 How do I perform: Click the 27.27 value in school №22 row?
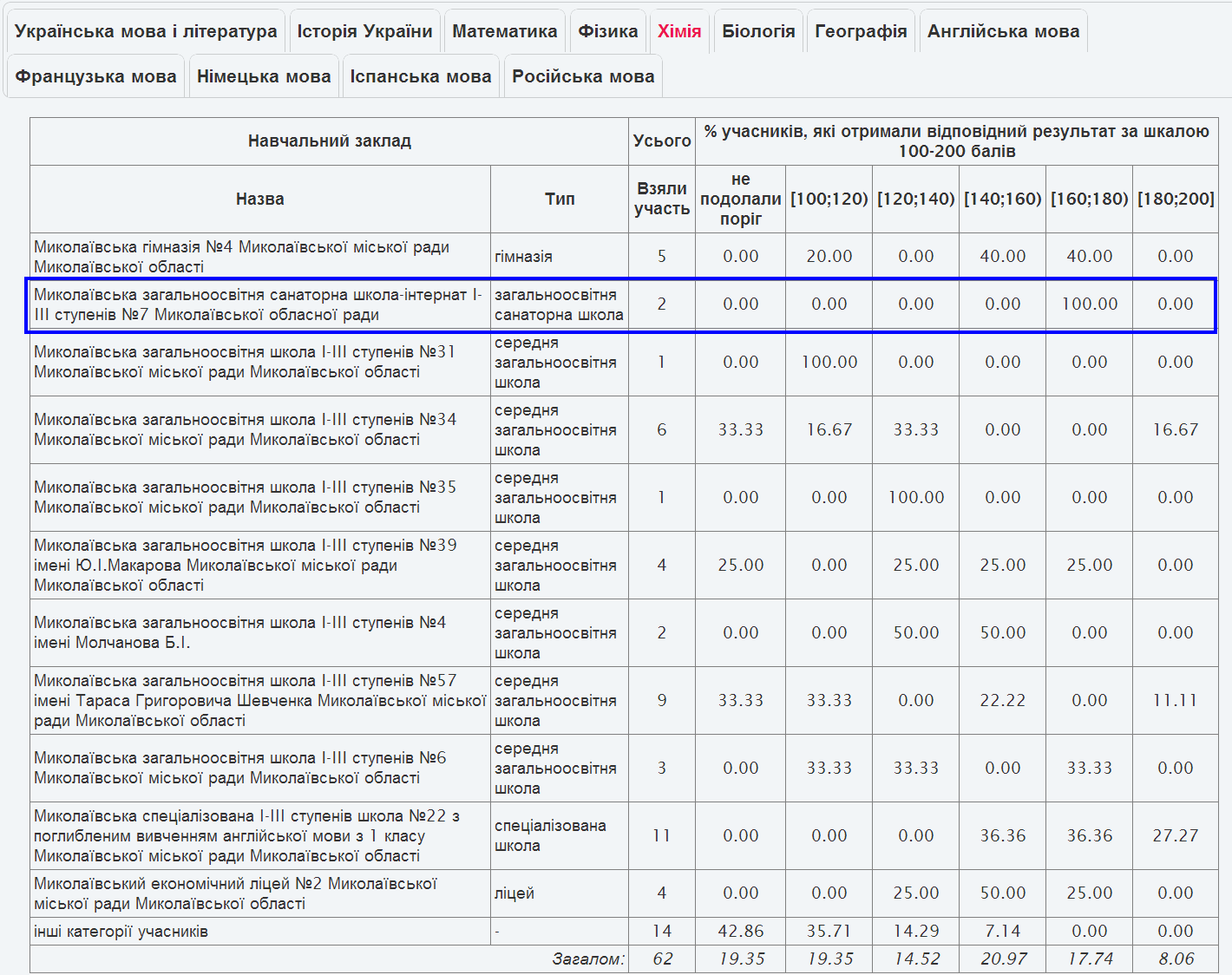[1176, 835]
